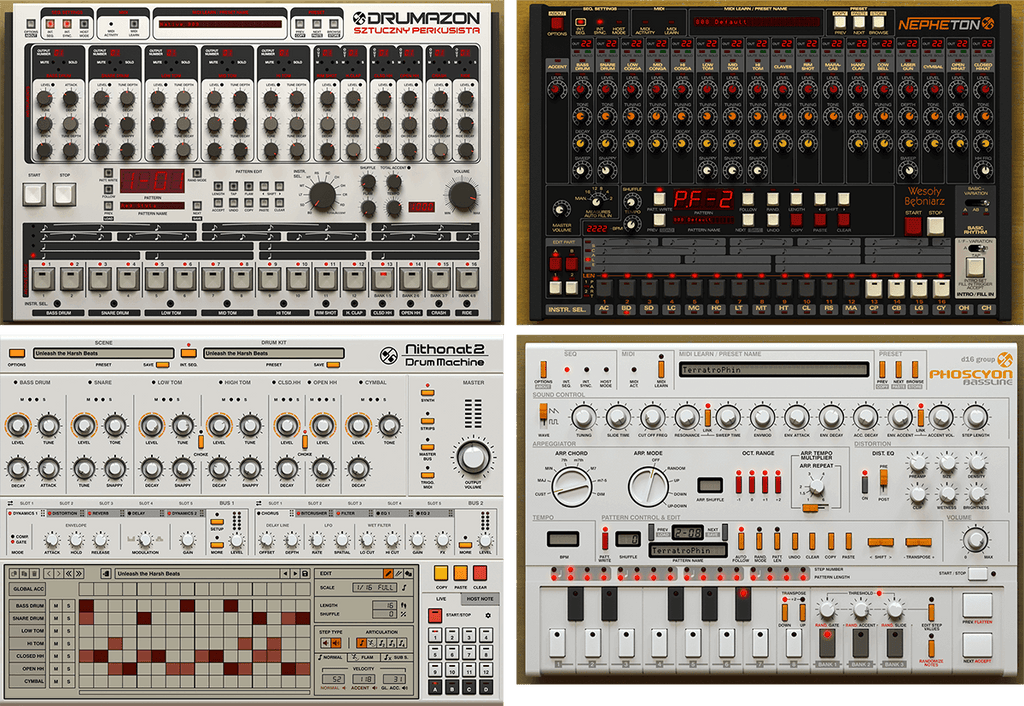Viewport: 1024px width, 706px height.
Task: Click the small paste icon beside Nithonat's trash icon
Action: click(25, 573)
